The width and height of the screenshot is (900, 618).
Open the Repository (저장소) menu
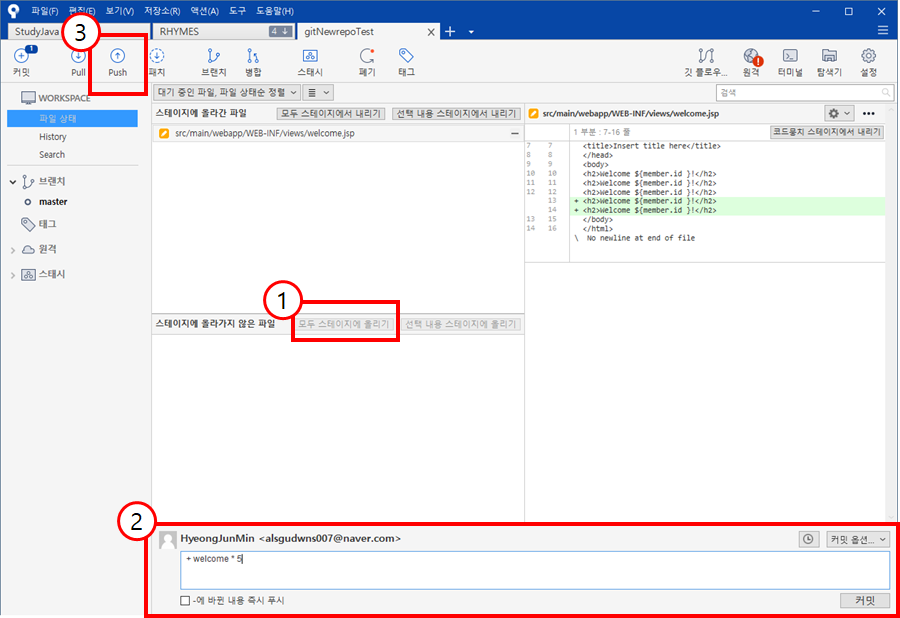(162, 11)
